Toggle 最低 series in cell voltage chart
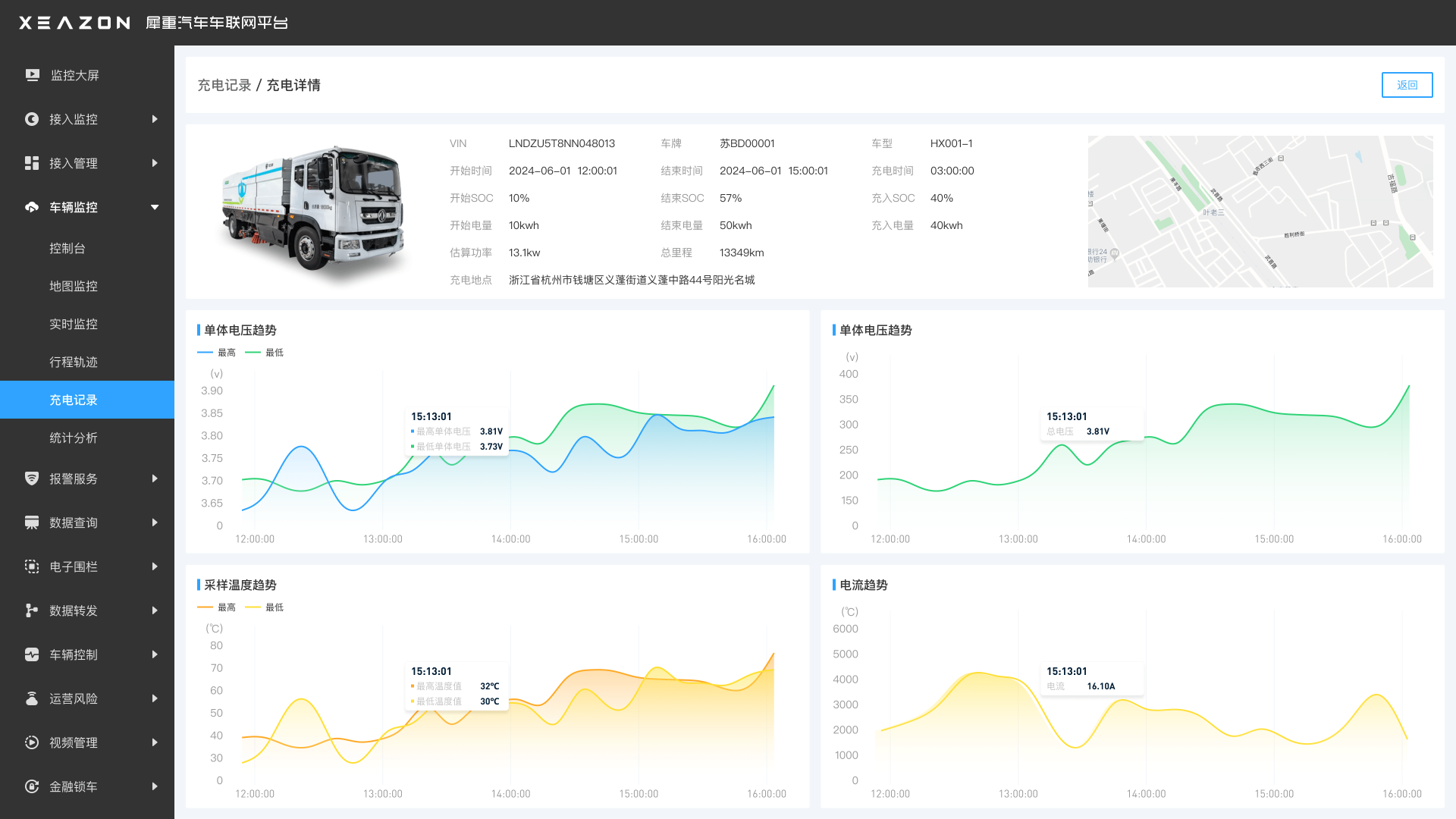This screenshot has height=819, width=1456. (265, 353)
